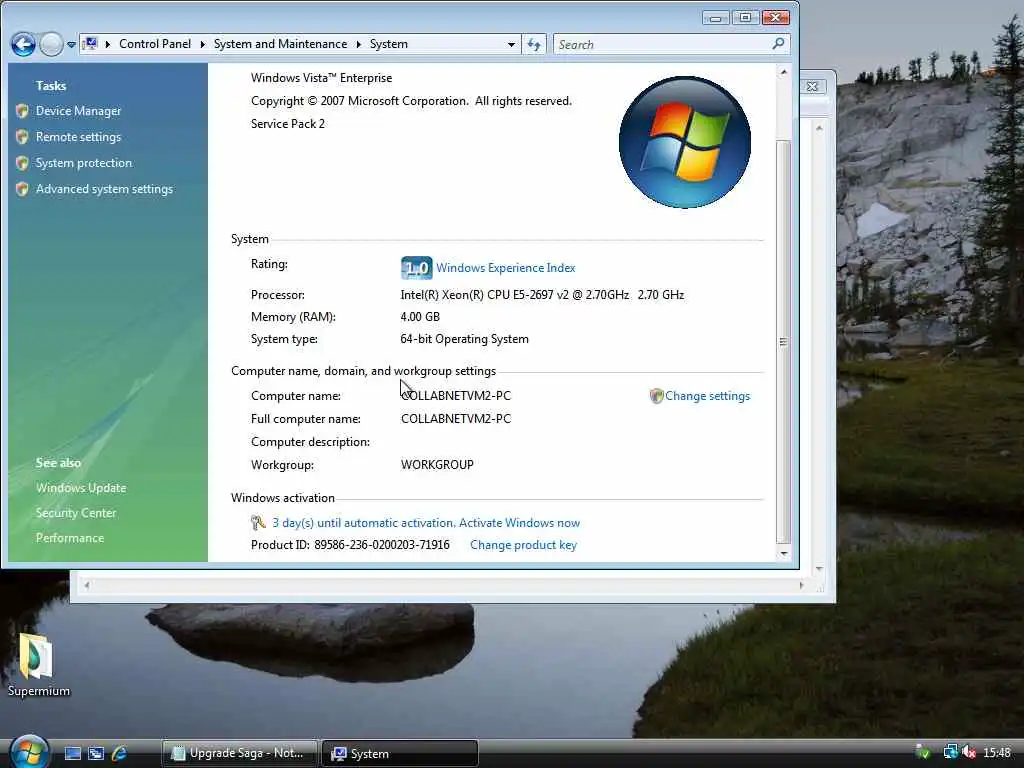Select System and Maintenance breadcrumb
Screen dimensions: 1024x768
280,44
